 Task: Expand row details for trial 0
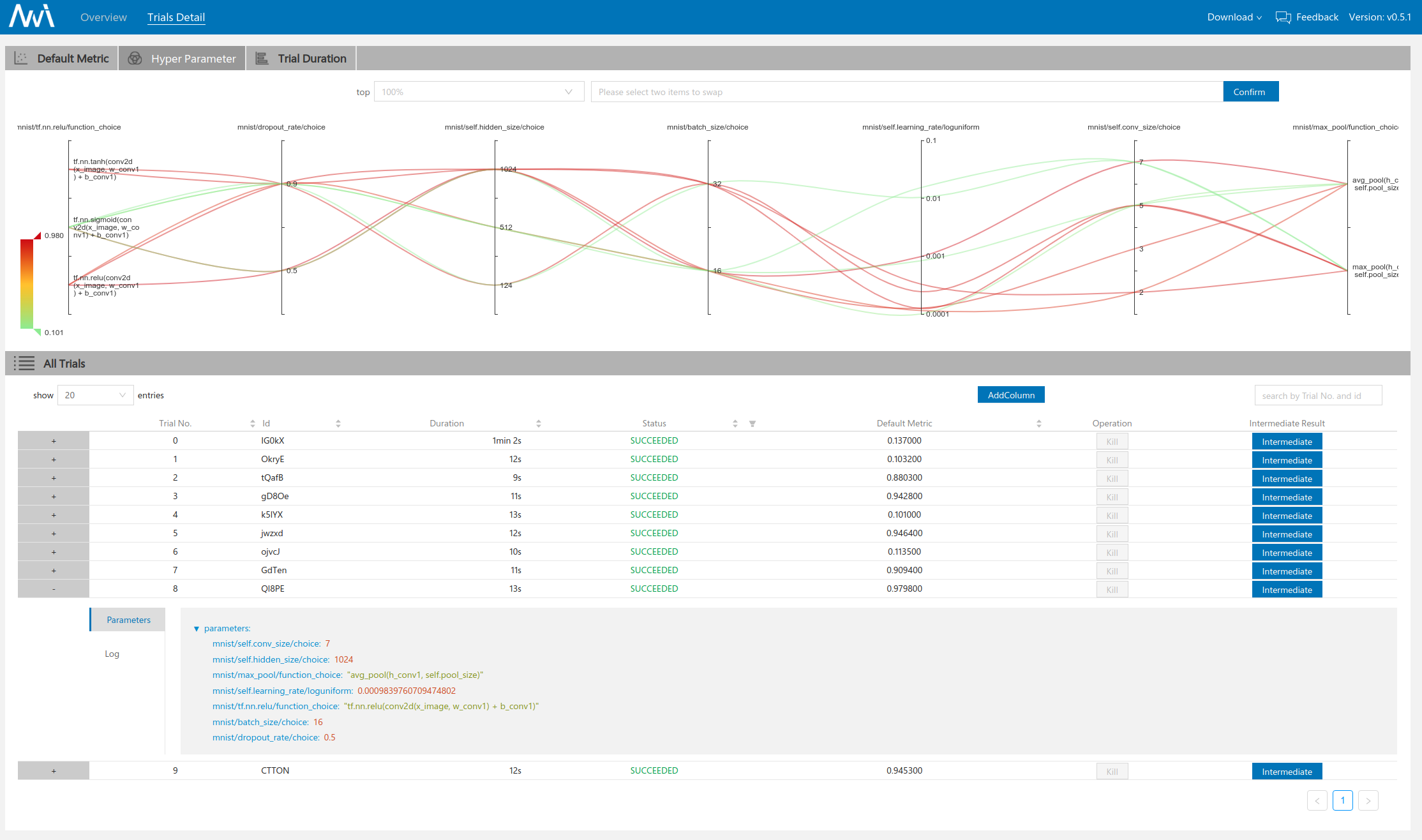pos(54,441)
